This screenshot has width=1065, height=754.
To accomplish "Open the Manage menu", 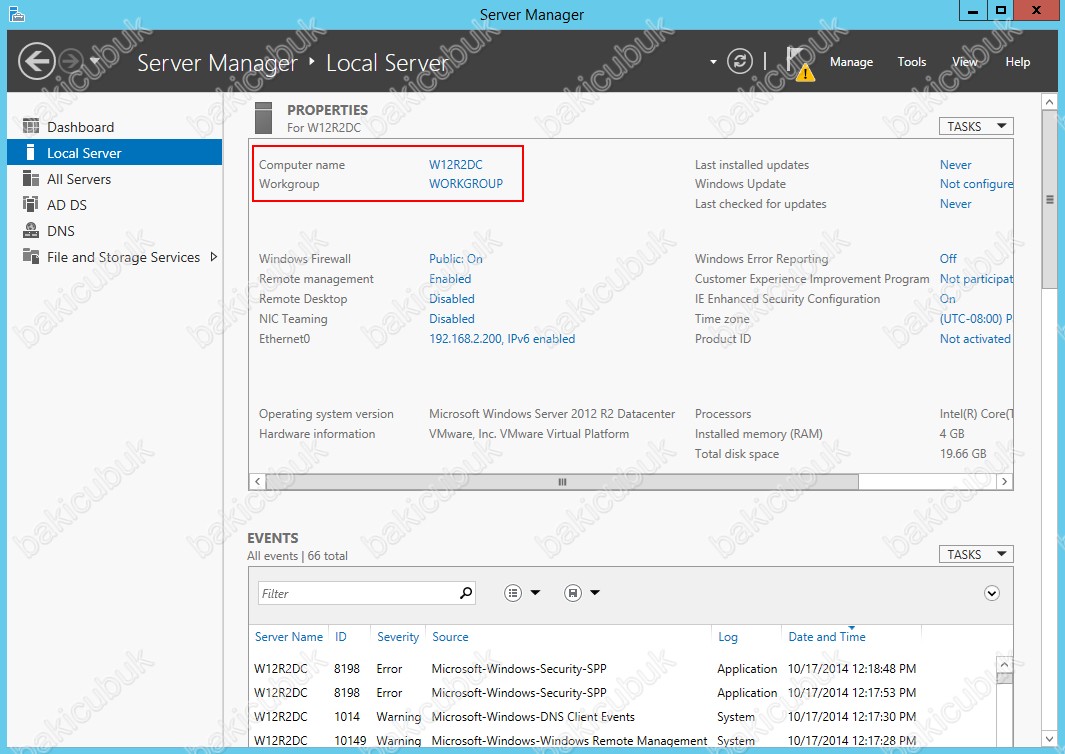I will click(851, 62).
